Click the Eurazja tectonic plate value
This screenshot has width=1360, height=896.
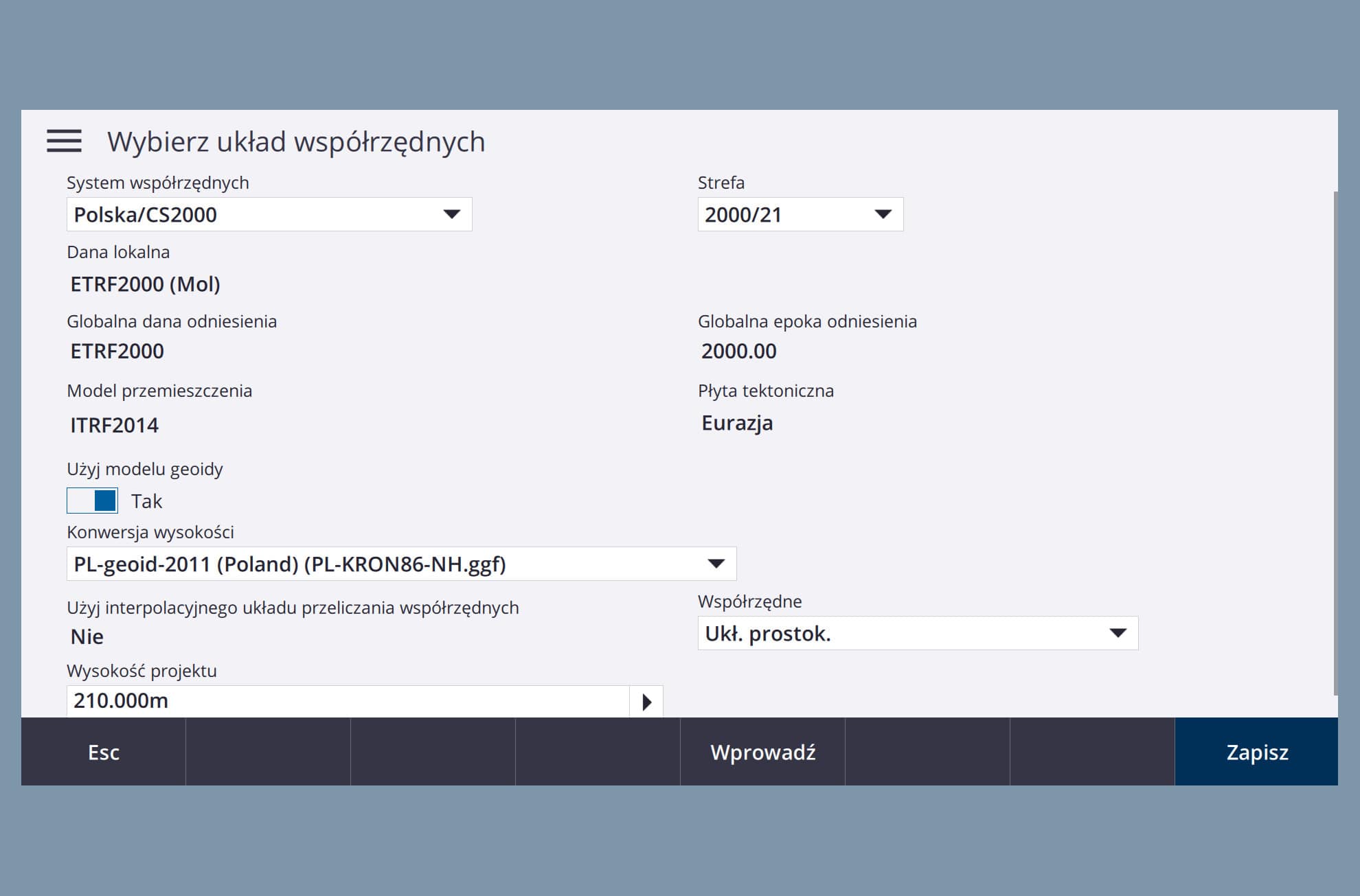pos(737,423)
